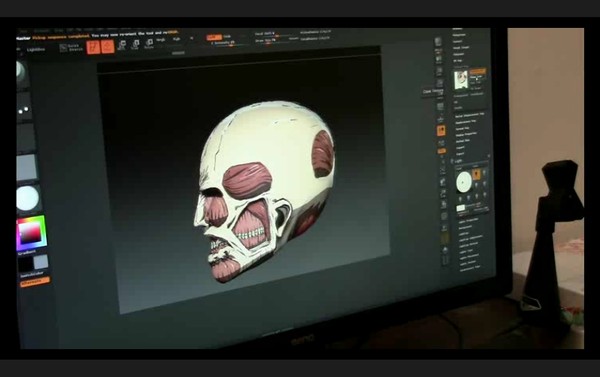Click the orange-highlighted icon in right shelf
Viewport: 600px width, 377px height.
(x=441, y=131)
